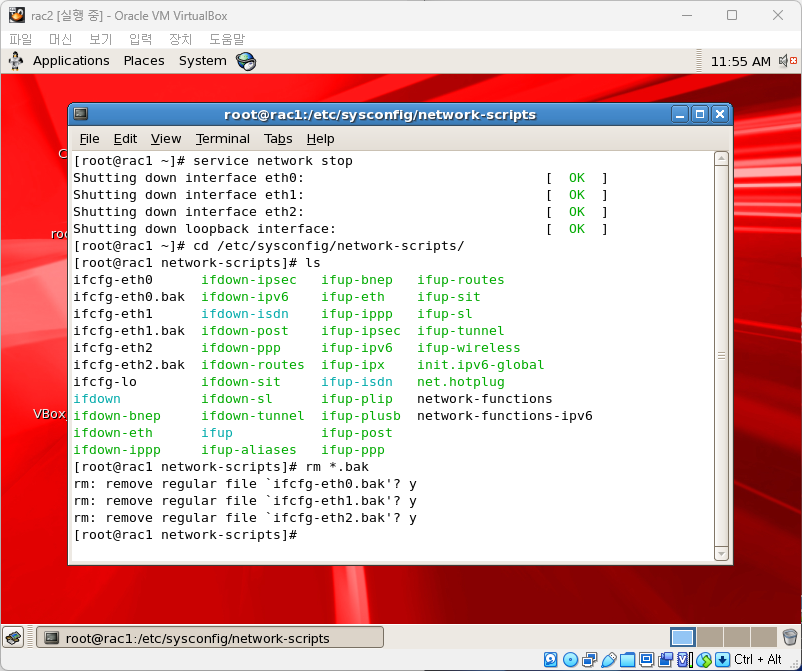Viewport: 802px width, 671px height.
Task: Open the display settings indicator icon
Action: click(x=647, y=660)
